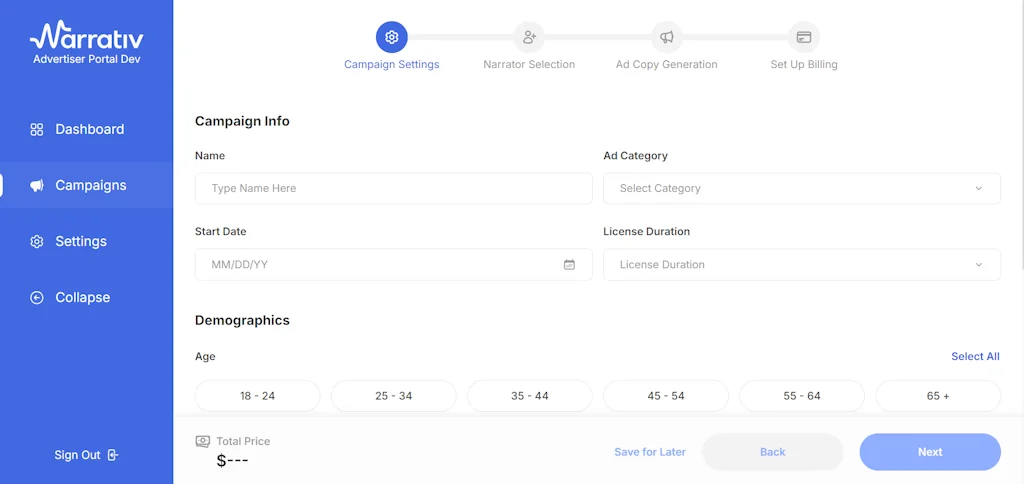
Task: Toggle the 18 - 24 age group
Action: [x=257, y=396]
